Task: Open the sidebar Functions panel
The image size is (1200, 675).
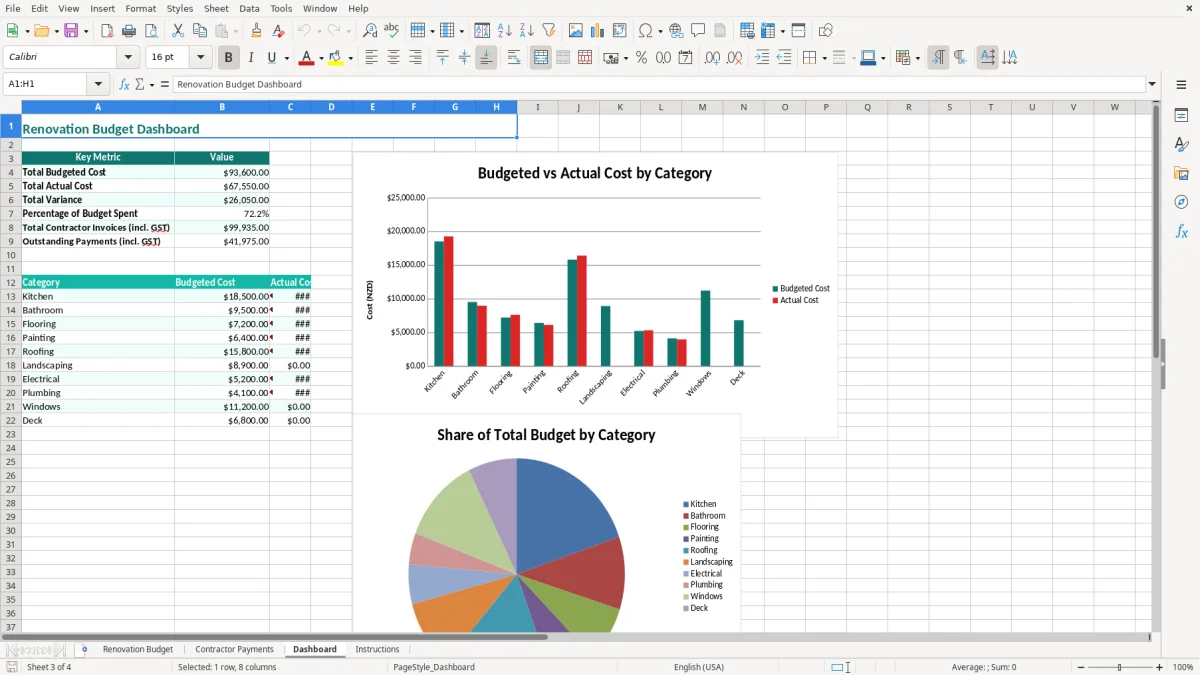Action: pyautogui.click(x=1181, y=231)
